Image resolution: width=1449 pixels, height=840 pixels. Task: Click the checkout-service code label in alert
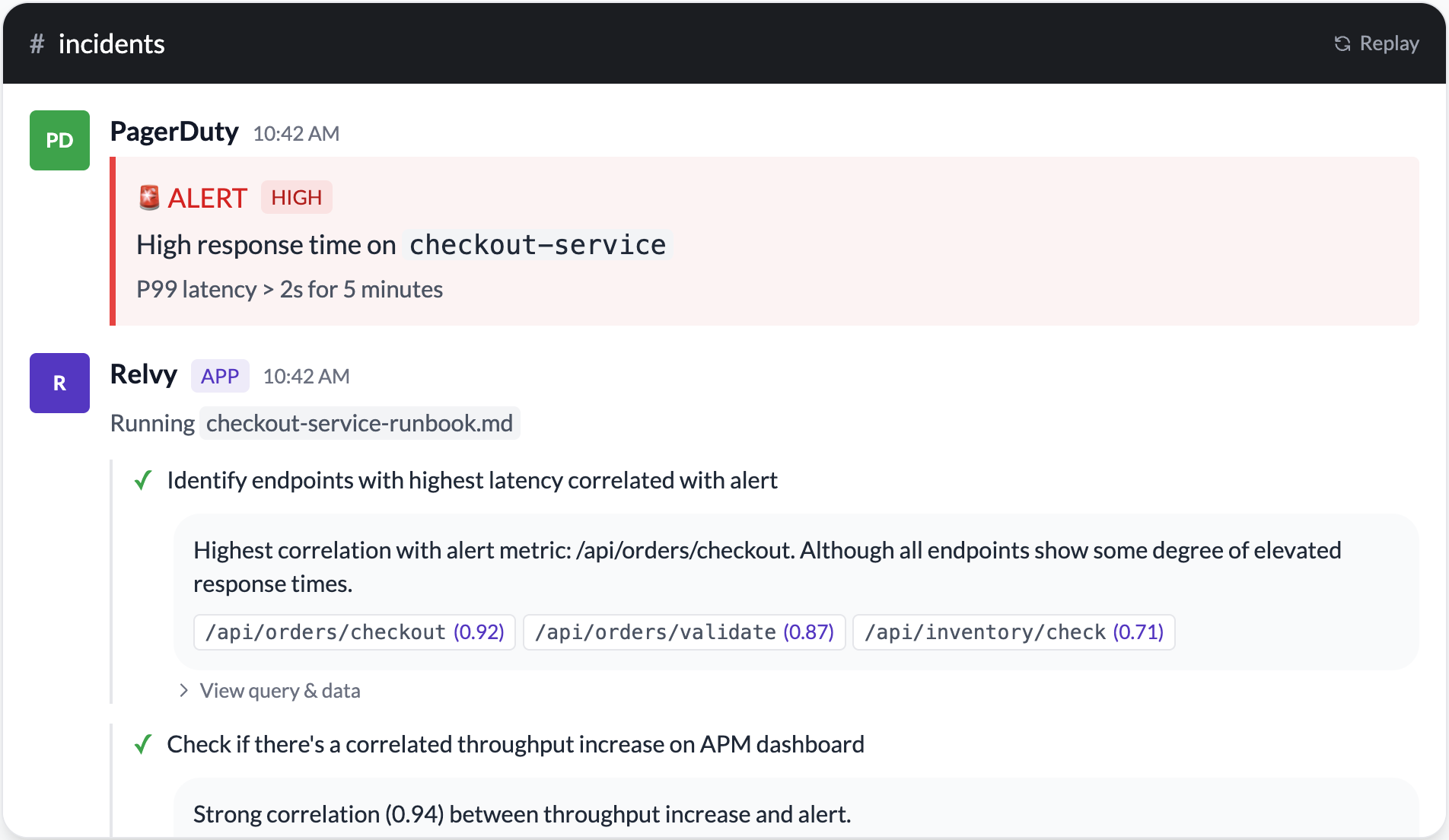click(537, 245)
